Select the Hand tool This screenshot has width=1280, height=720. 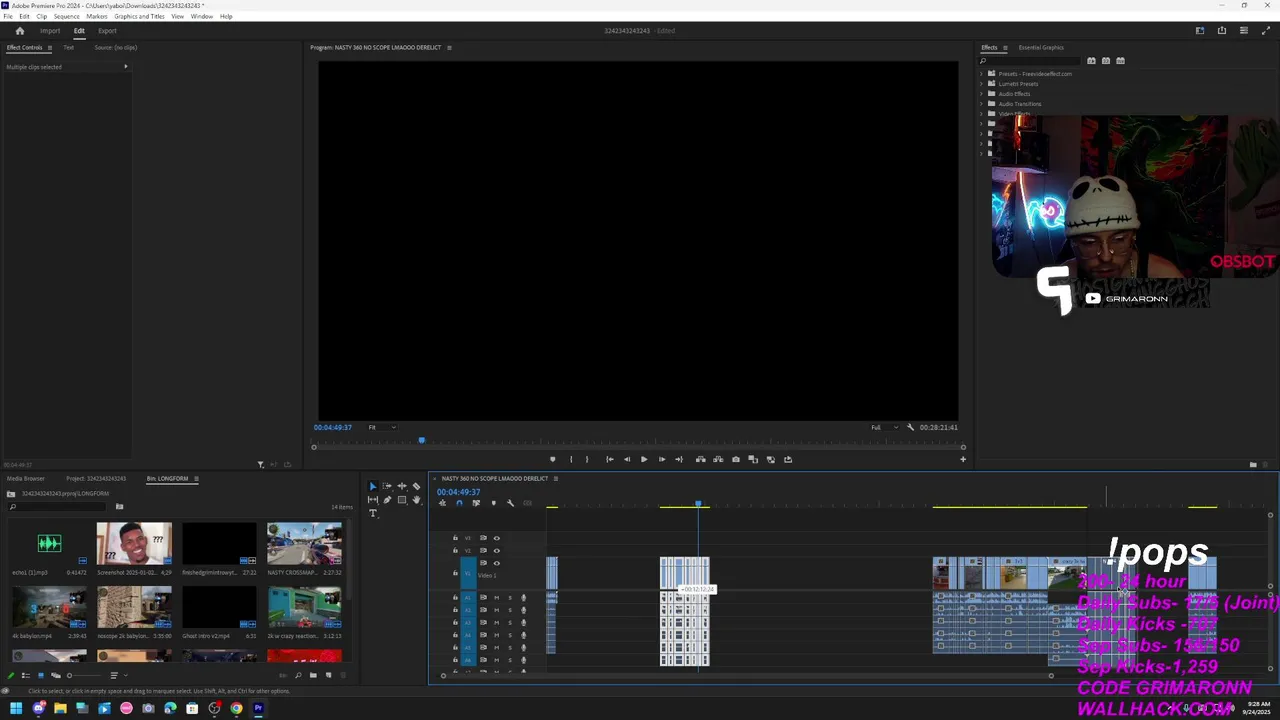point(416,500)
